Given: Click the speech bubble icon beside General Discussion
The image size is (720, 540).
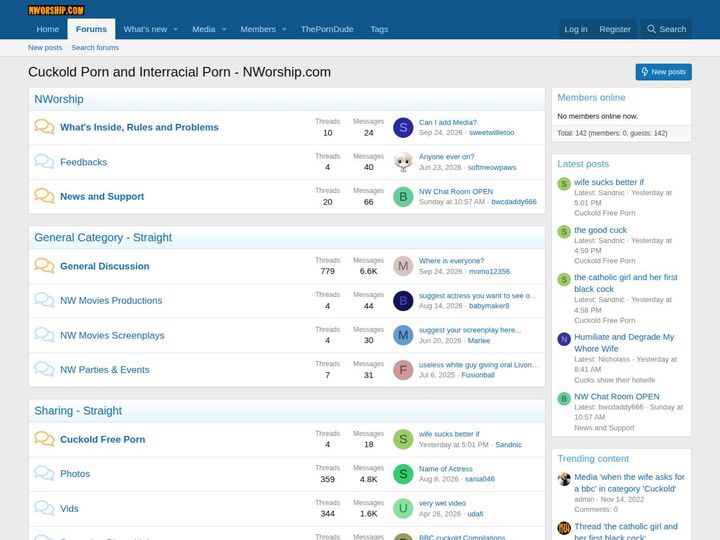Looking at the screenshot, I should pyautogui.click(x=44, y=266).
